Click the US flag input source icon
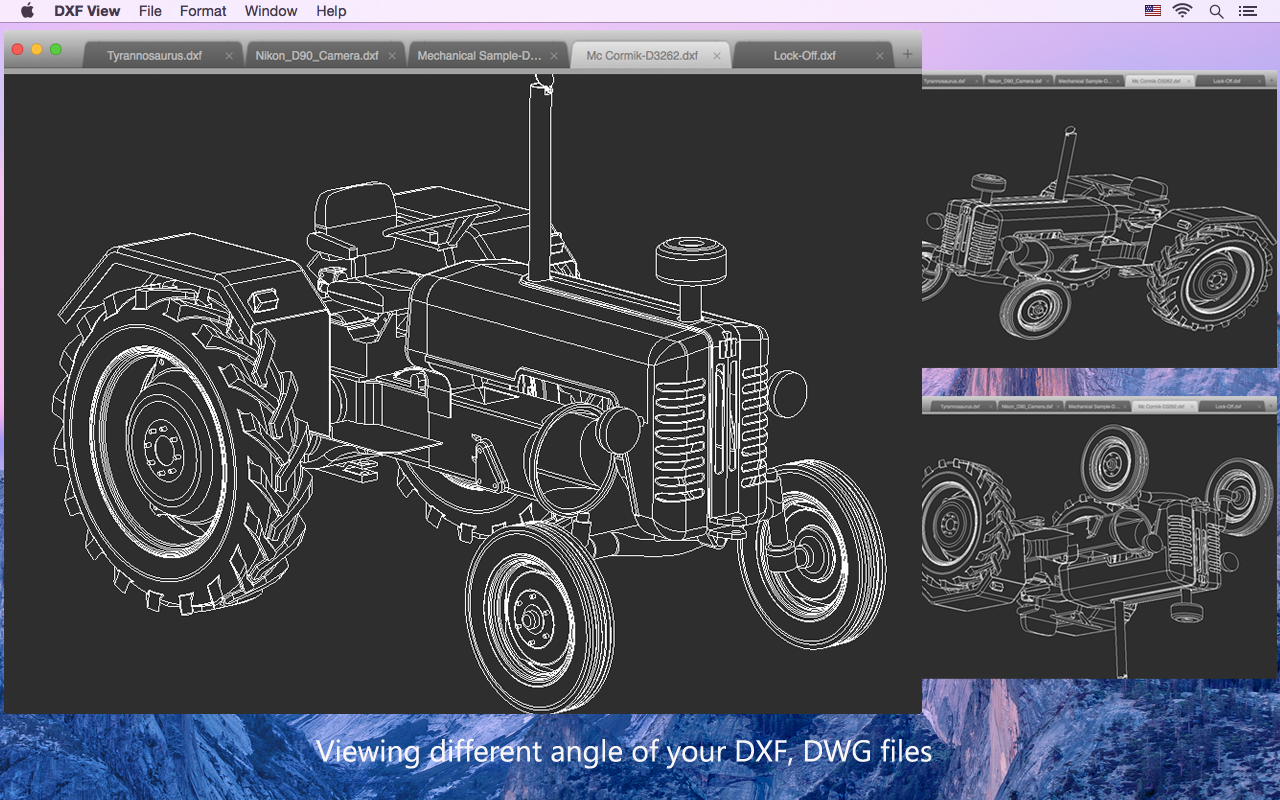Viewport: 1280px width, 800px height. pos(1152,11)
